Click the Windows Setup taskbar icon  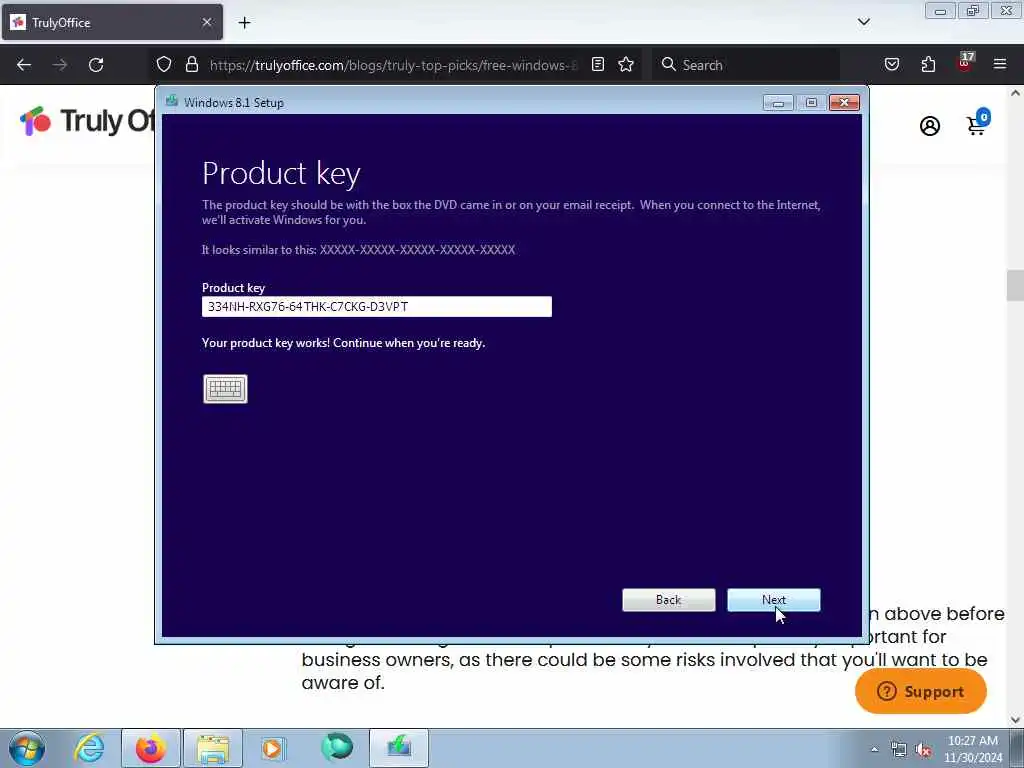pyautogui.click(x=399, y=748)
